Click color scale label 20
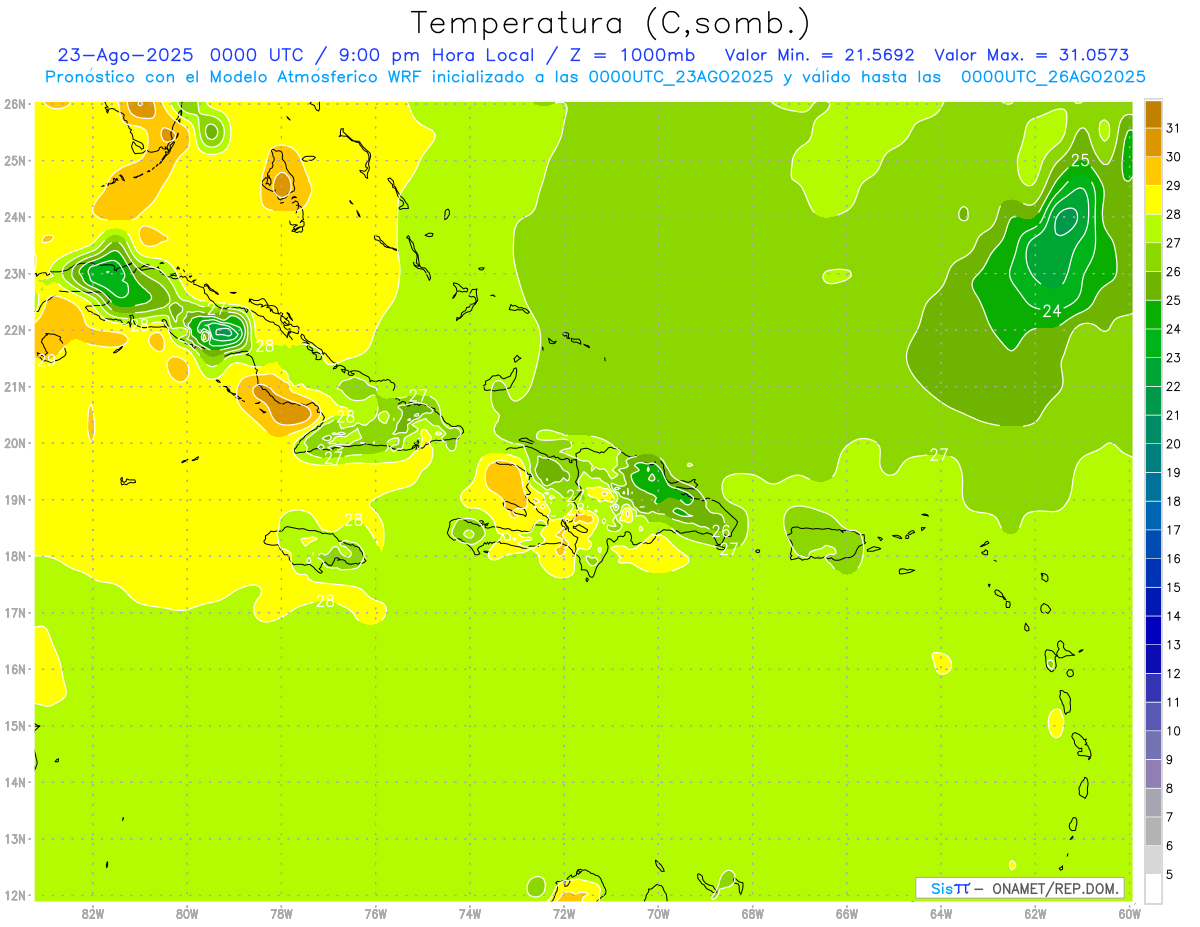Screen dimensions: 1200x927 pyautogui.click(x=1173, y=443)
